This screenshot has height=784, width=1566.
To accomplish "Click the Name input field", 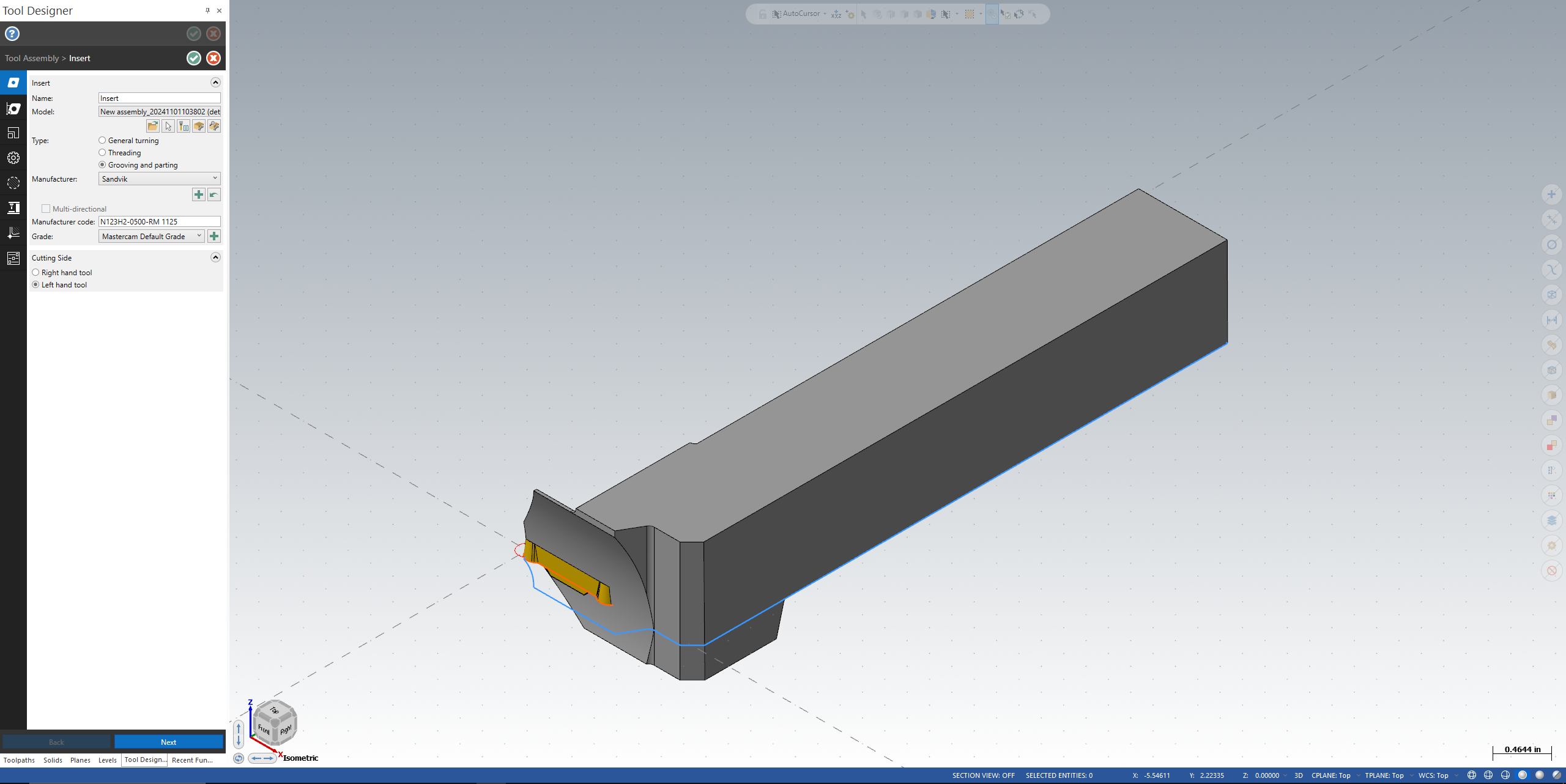I will click(159, 98).
